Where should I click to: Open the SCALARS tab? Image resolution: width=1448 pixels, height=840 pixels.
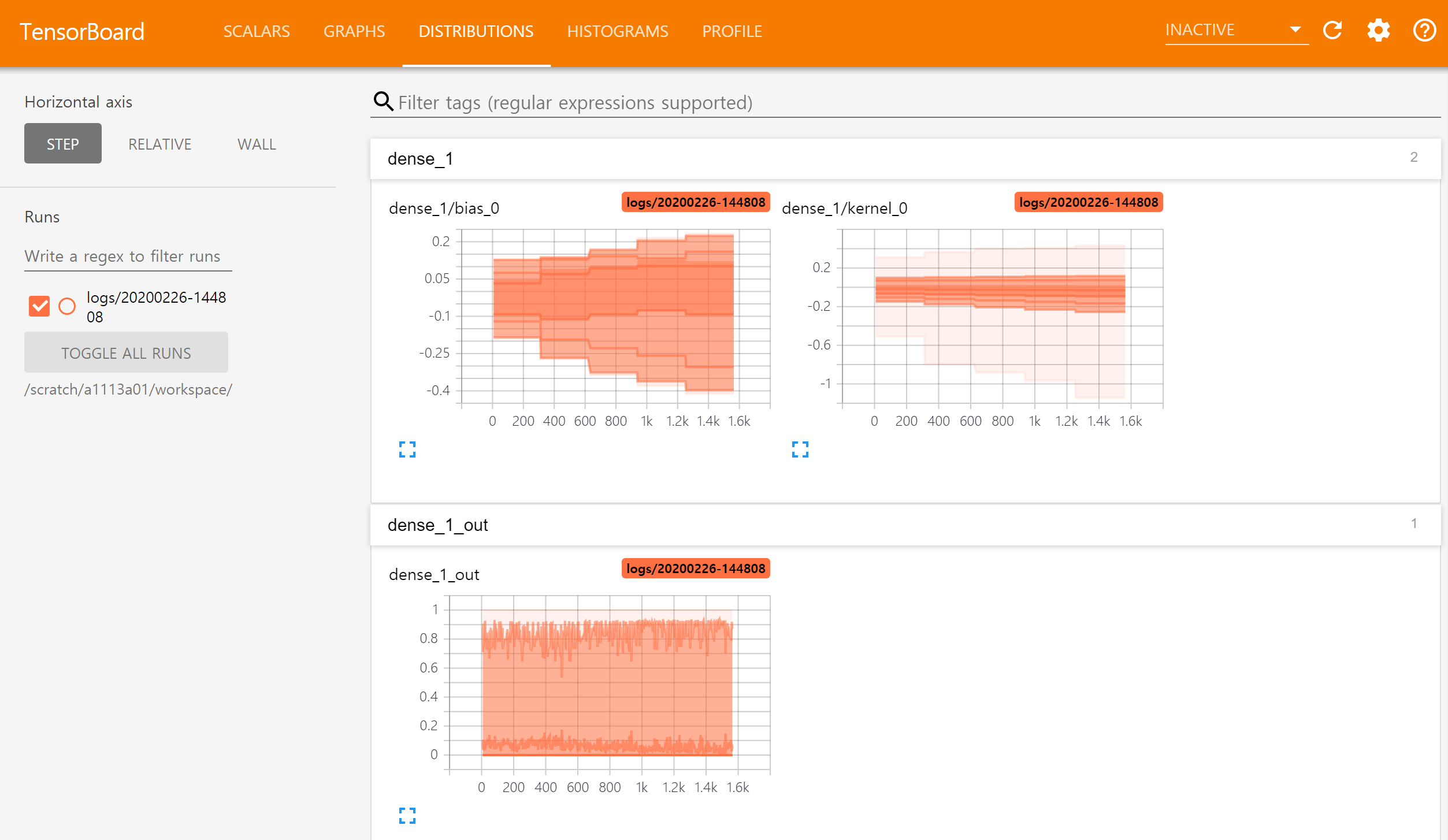[x=257, y=31]
